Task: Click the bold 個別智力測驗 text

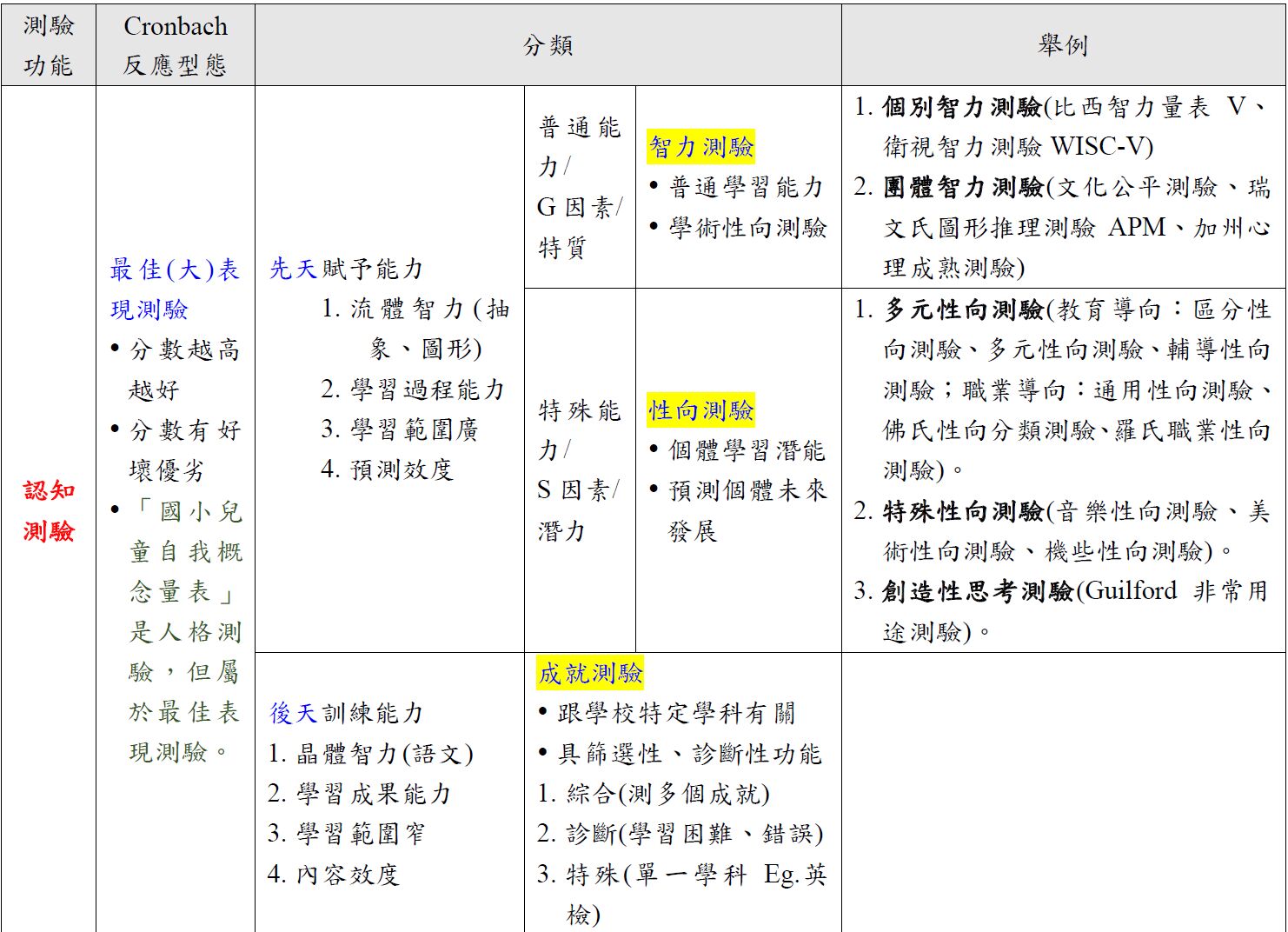Action: 961,107
